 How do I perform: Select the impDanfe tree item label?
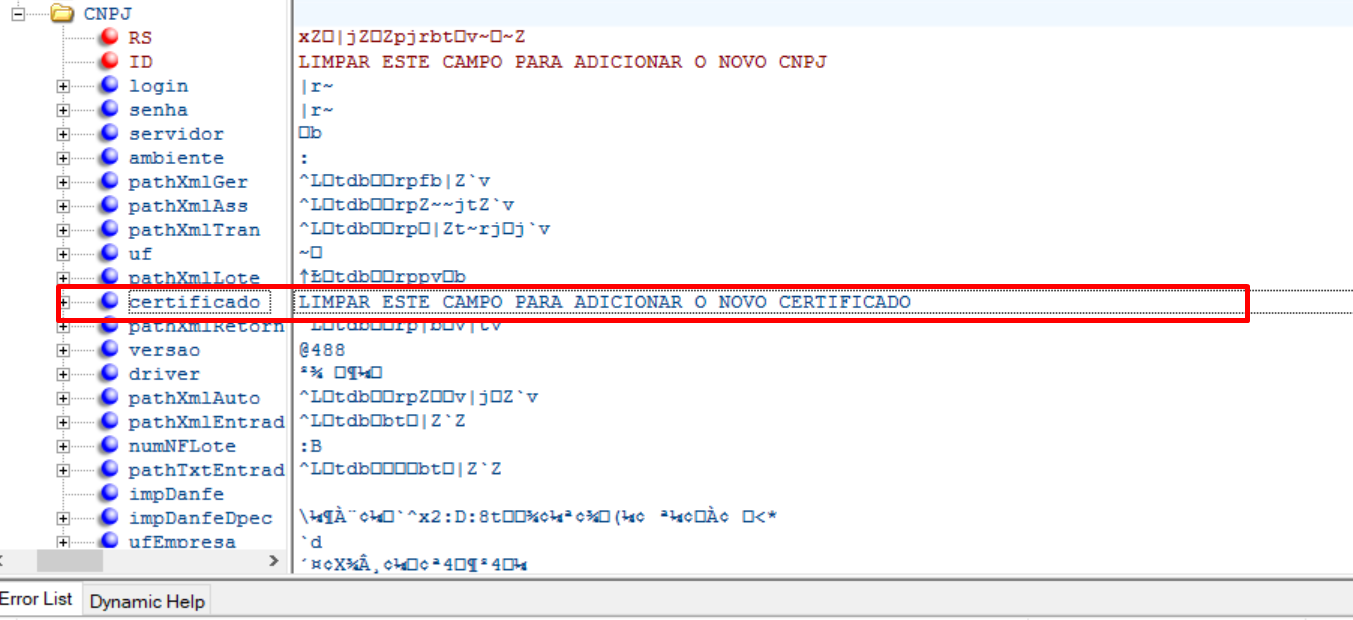click(x=176, y=494)
